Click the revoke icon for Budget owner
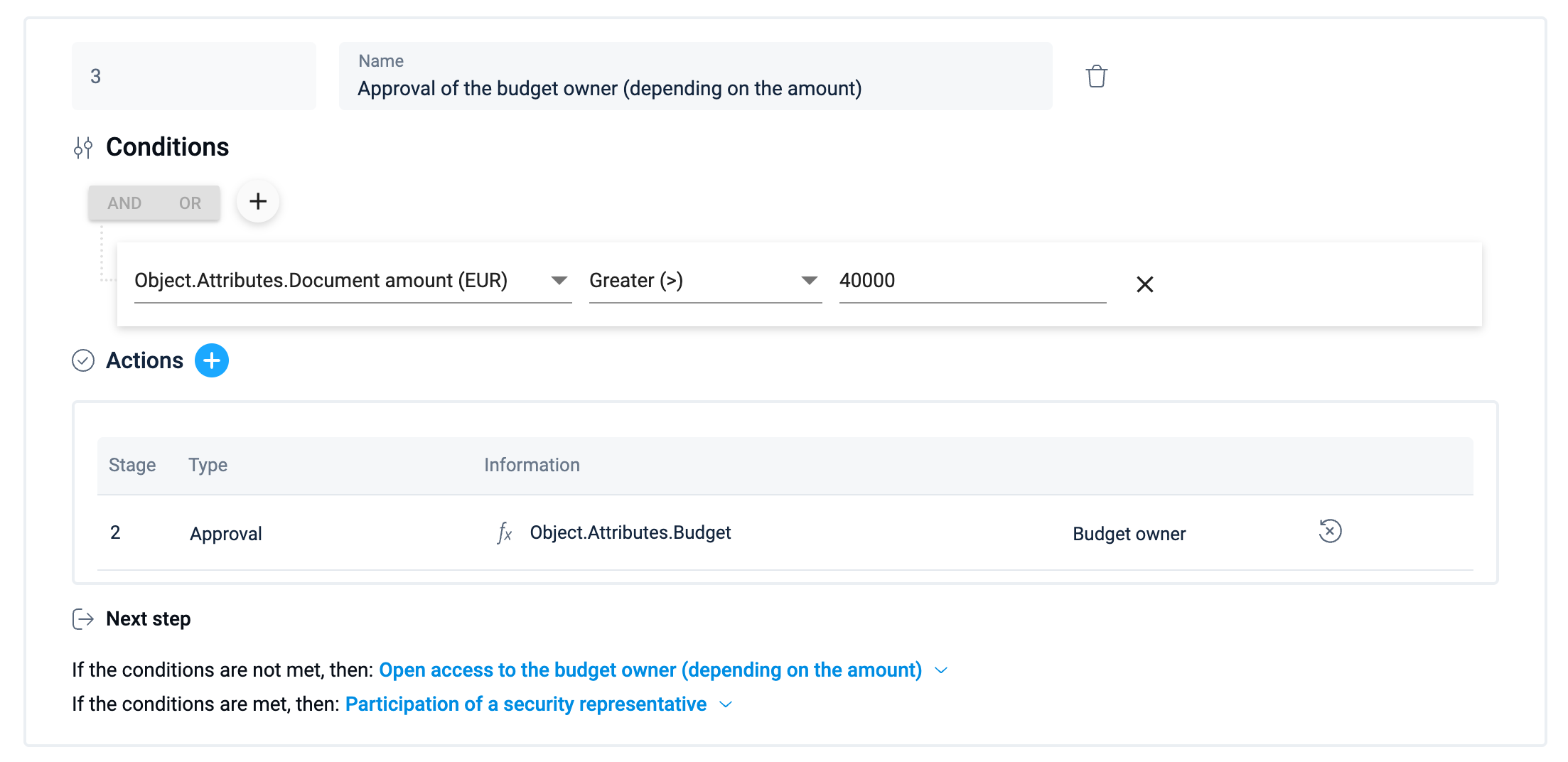This screenshot has width=1568, height=762. click(1330, 531)
